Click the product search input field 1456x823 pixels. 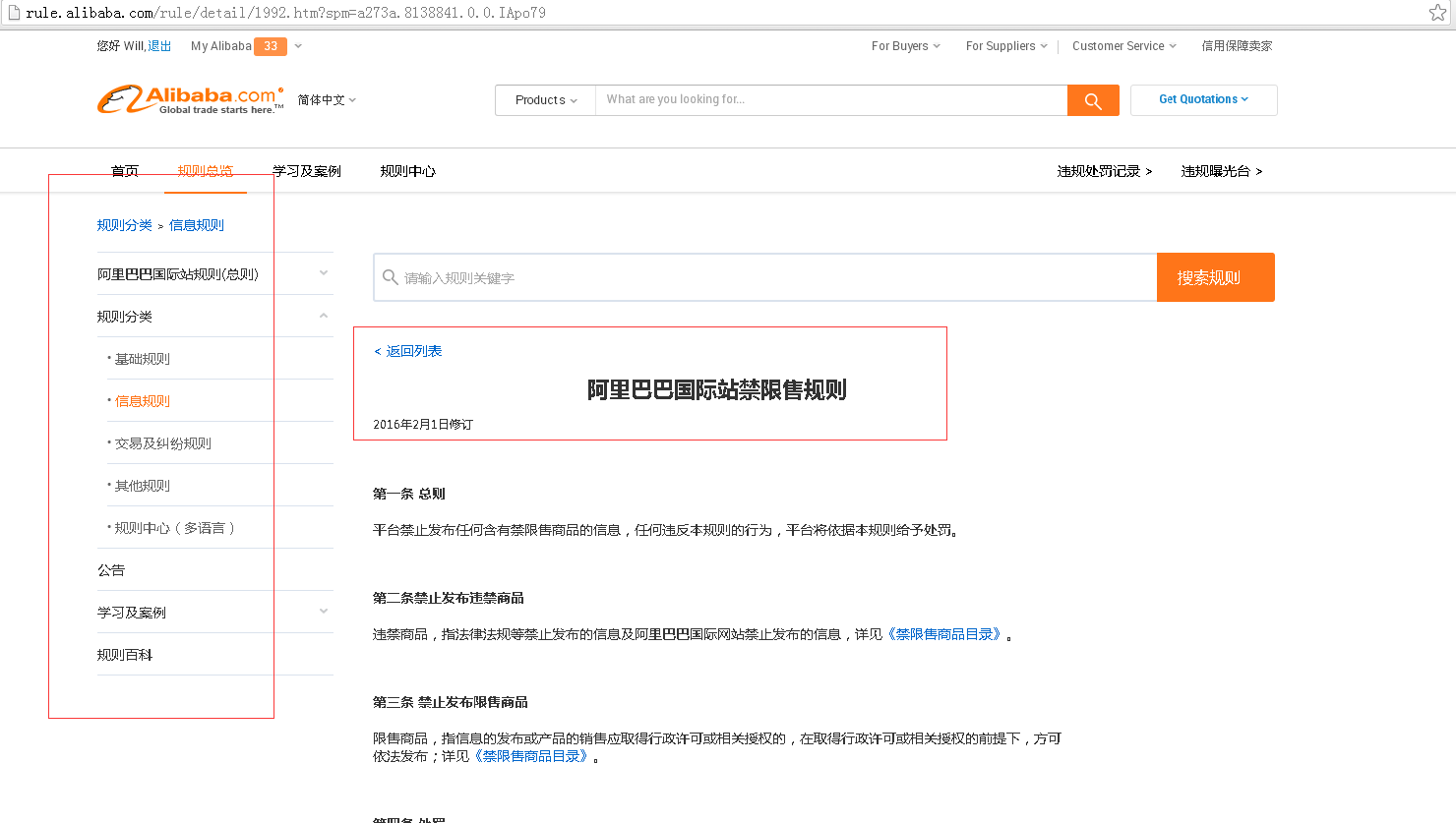(x=831, y=100)
